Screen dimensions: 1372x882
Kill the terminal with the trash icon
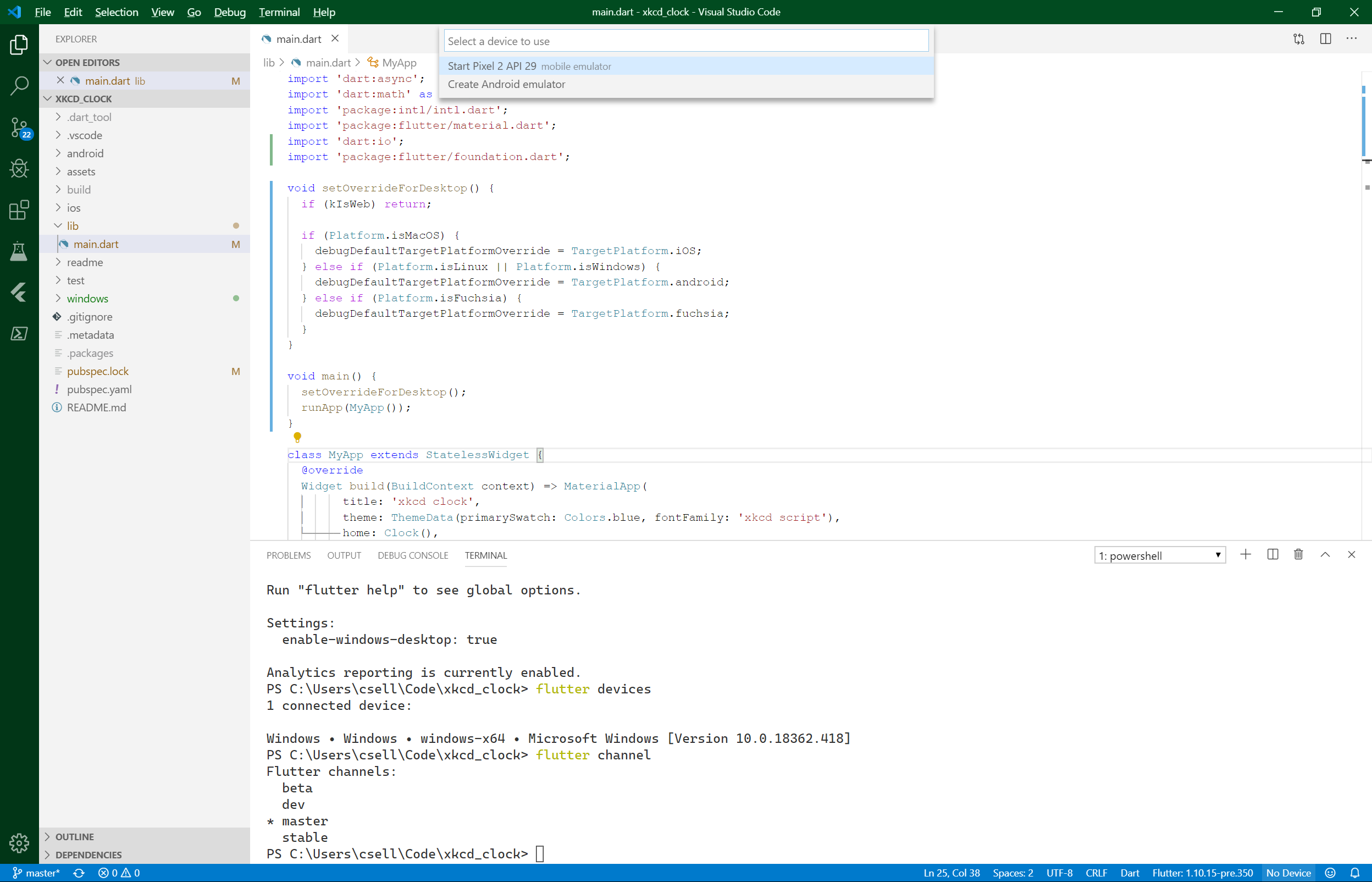click(x=1298, y=554)
